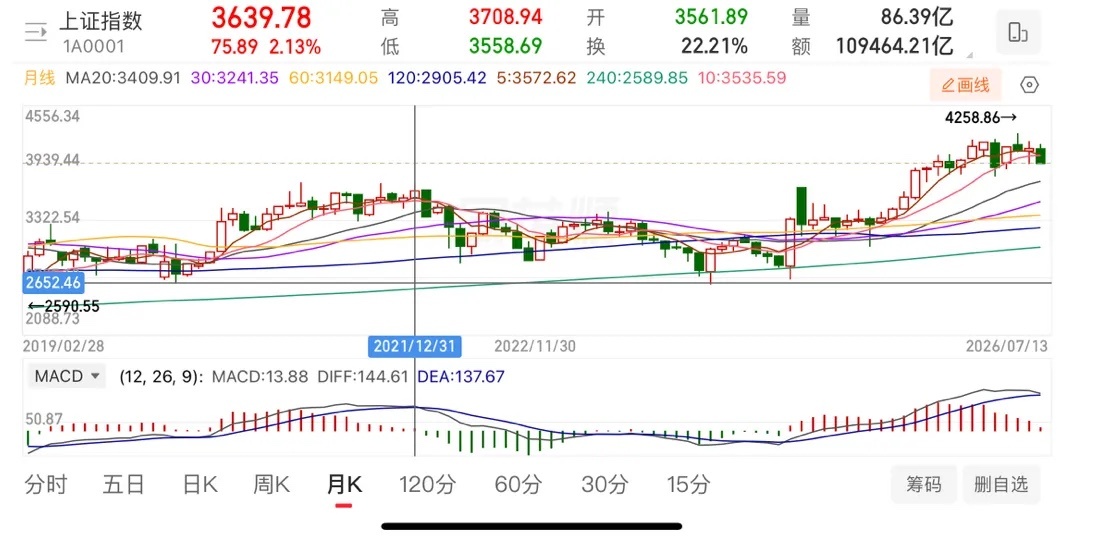Tap the 120:2905.42 moving average value
Viewport: 1117px width, 540px height.
click(437, 78)
